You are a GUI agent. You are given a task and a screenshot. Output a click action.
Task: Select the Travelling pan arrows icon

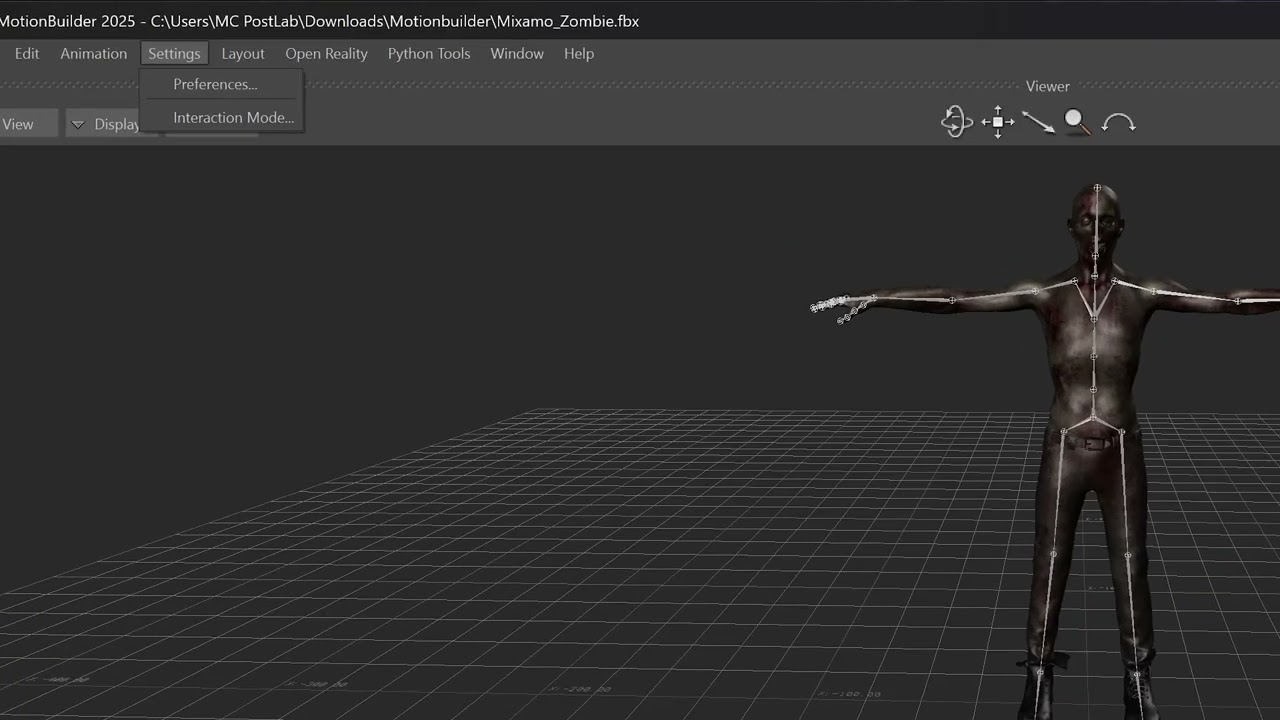coord(998,122)
